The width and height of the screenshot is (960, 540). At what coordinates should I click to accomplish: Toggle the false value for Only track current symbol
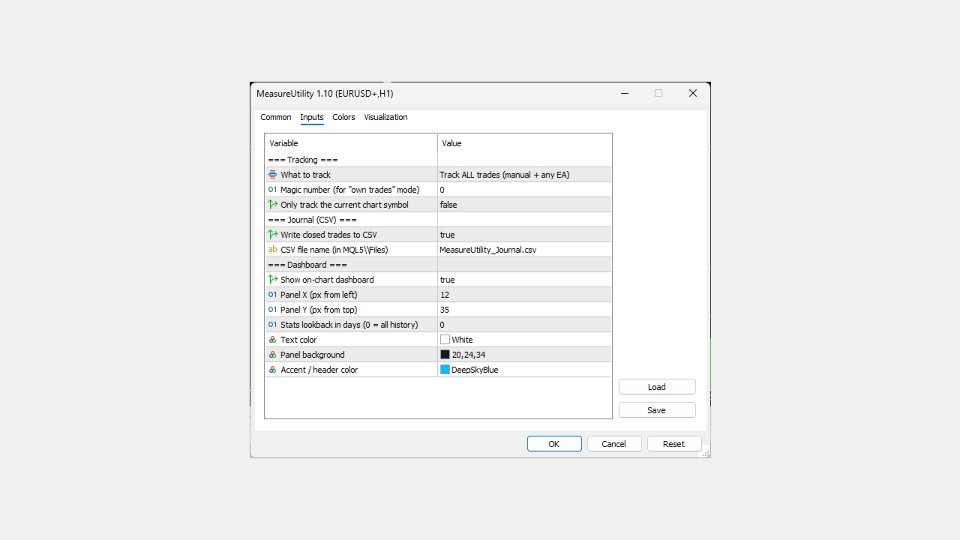pyautogui.click(x=524, y=204)
